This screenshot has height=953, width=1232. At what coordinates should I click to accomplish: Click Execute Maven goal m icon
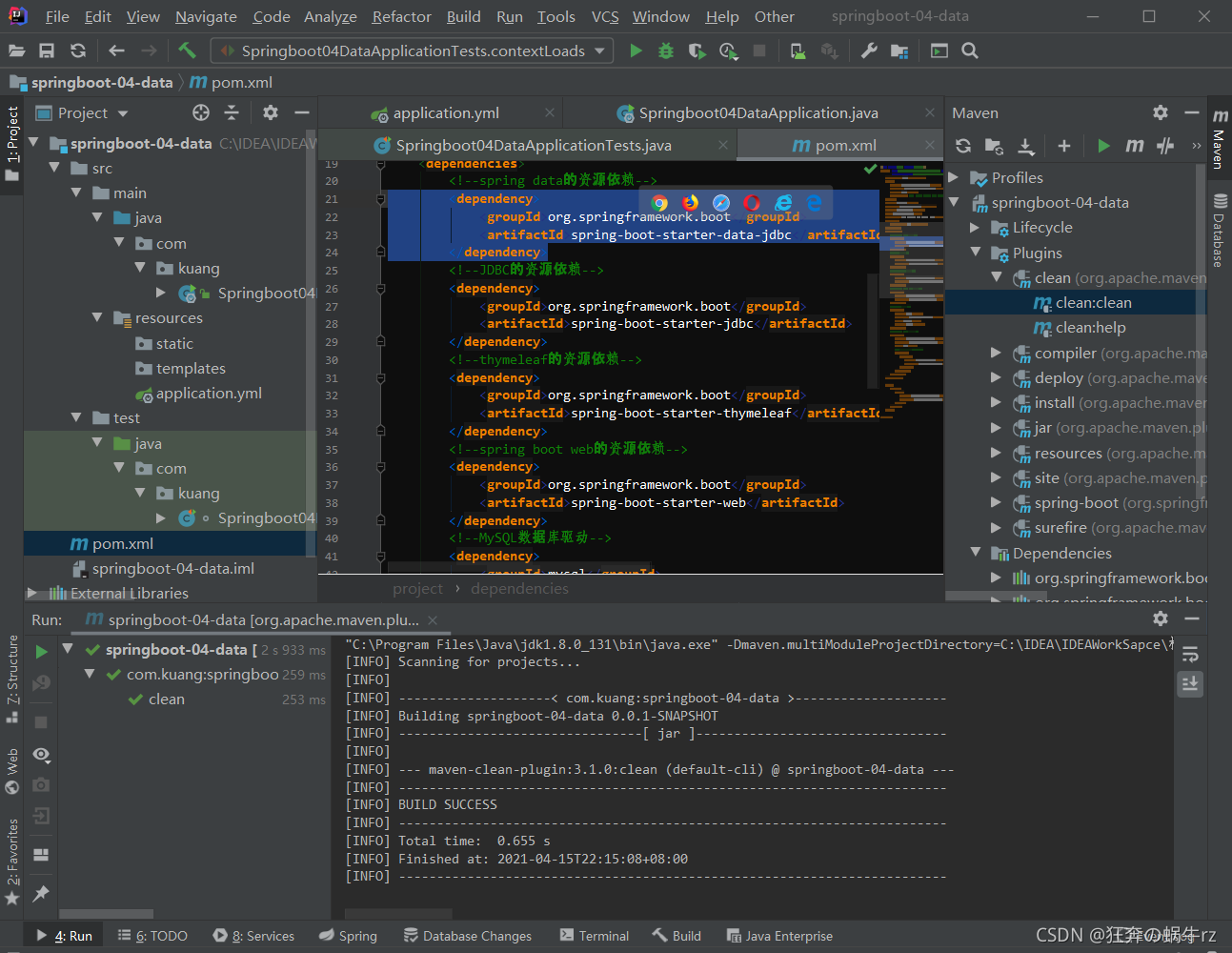1134,146
